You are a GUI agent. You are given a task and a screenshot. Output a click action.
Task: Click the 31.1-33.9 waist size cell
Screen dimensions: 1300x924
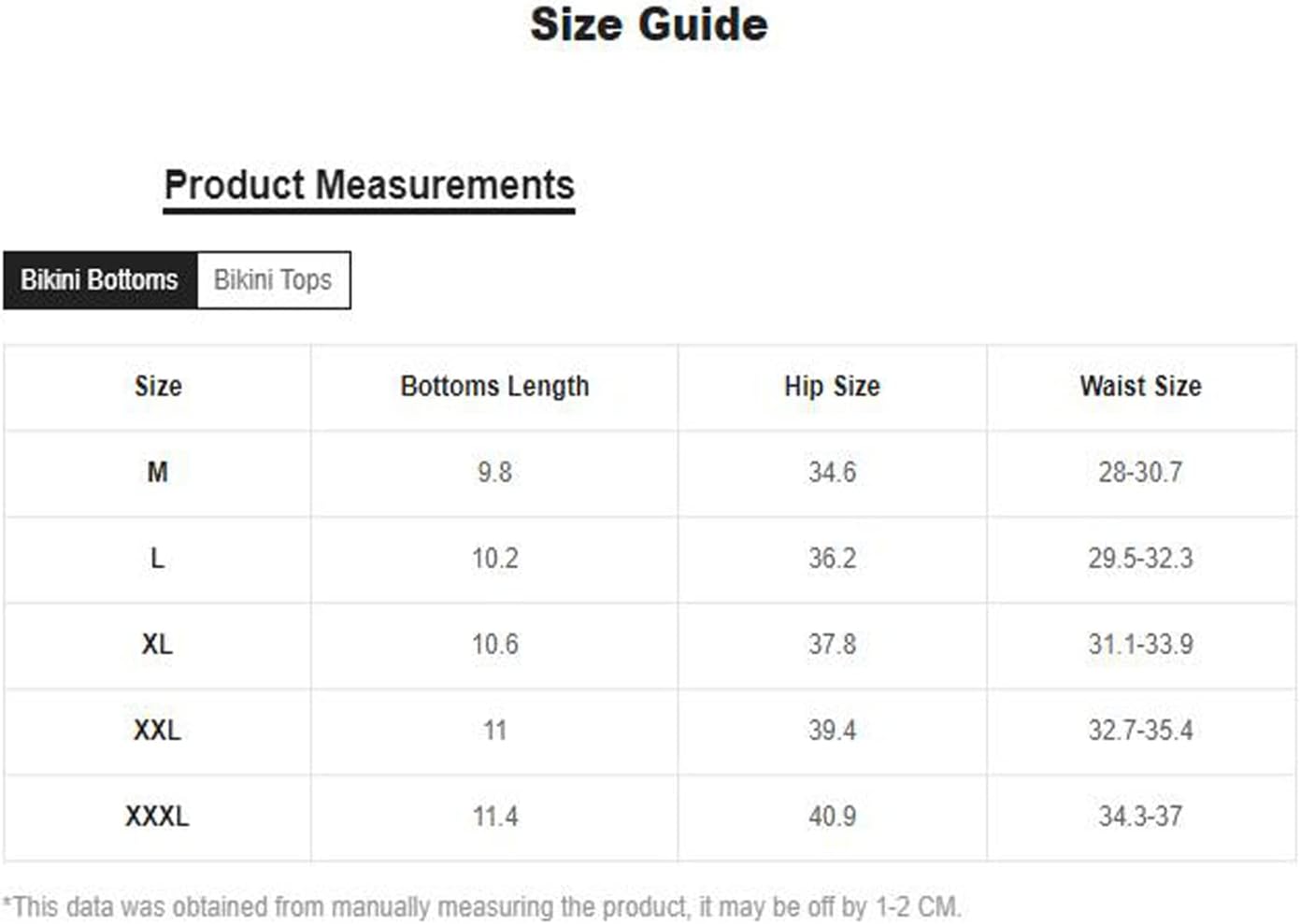1140,645
